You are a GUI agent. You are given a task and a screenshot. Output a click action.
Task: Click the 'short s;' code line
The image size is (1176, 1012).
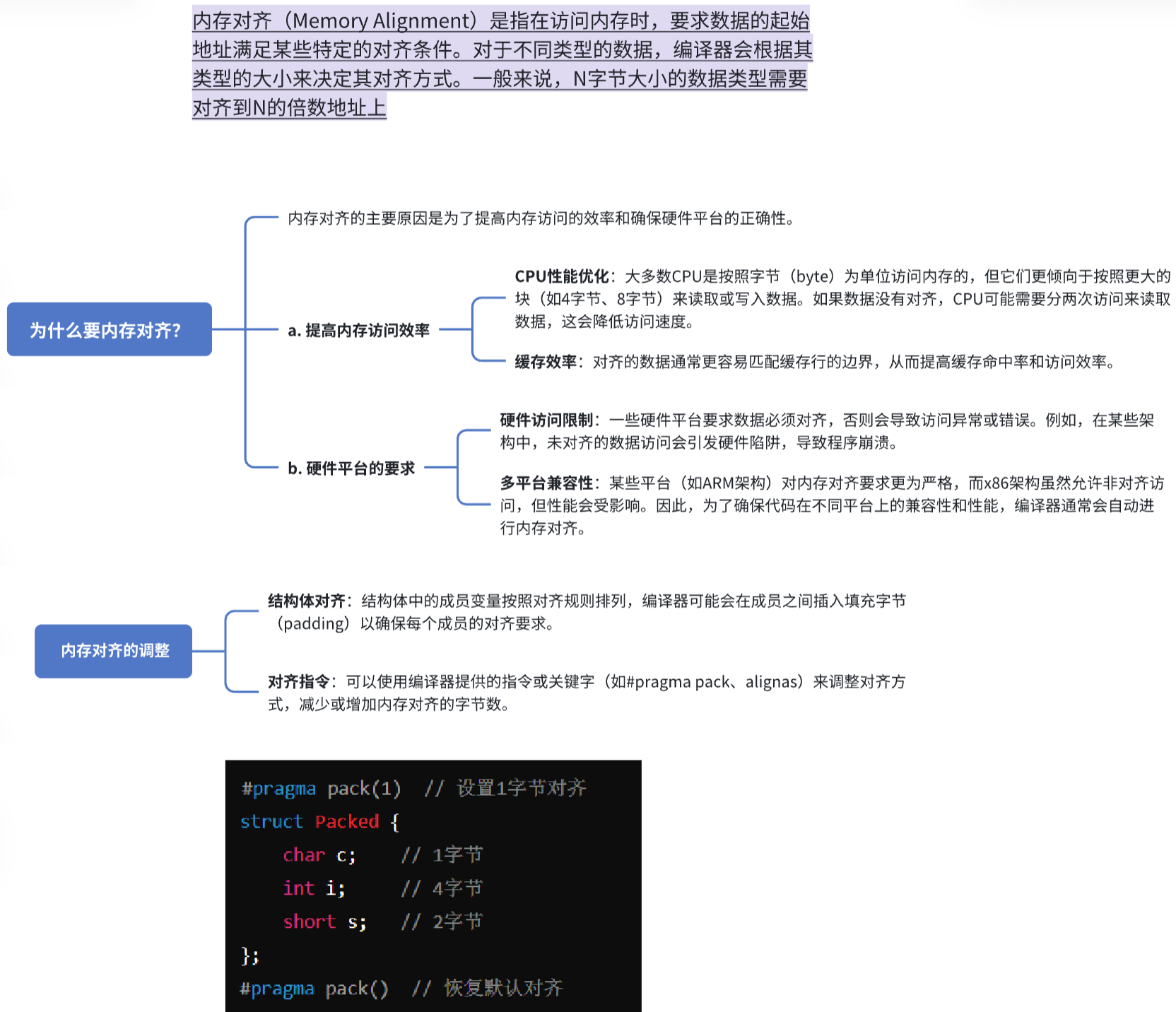tap(382, 921)
